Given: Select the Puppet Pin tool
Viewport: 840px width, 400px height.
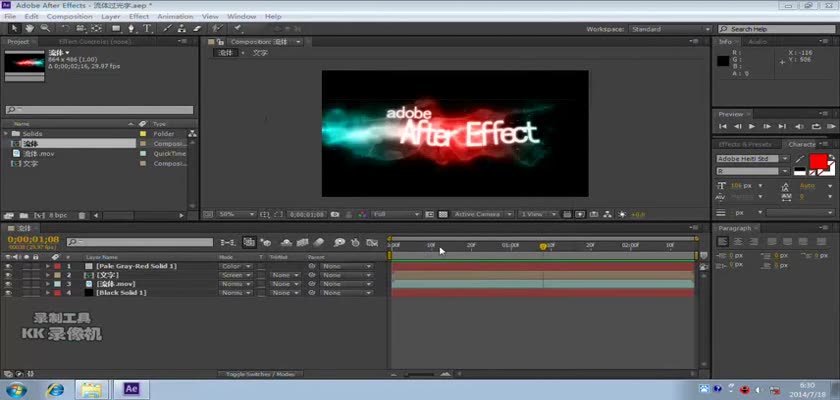Looking at the screenshot, I should pyautogui.click(x=237, y=28).
